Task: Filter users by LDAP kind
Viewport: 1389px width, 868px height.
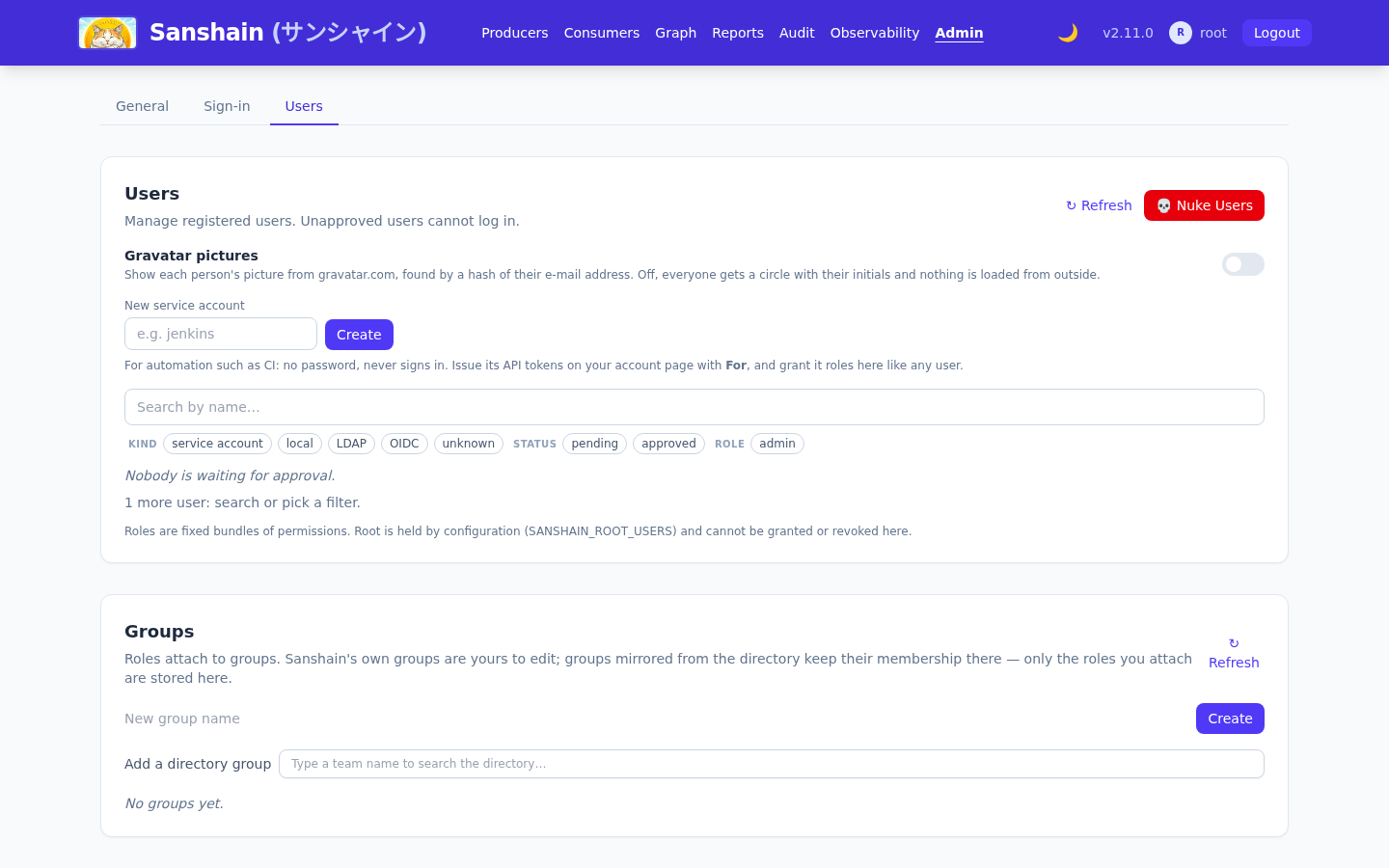Action: pos(351,444)
